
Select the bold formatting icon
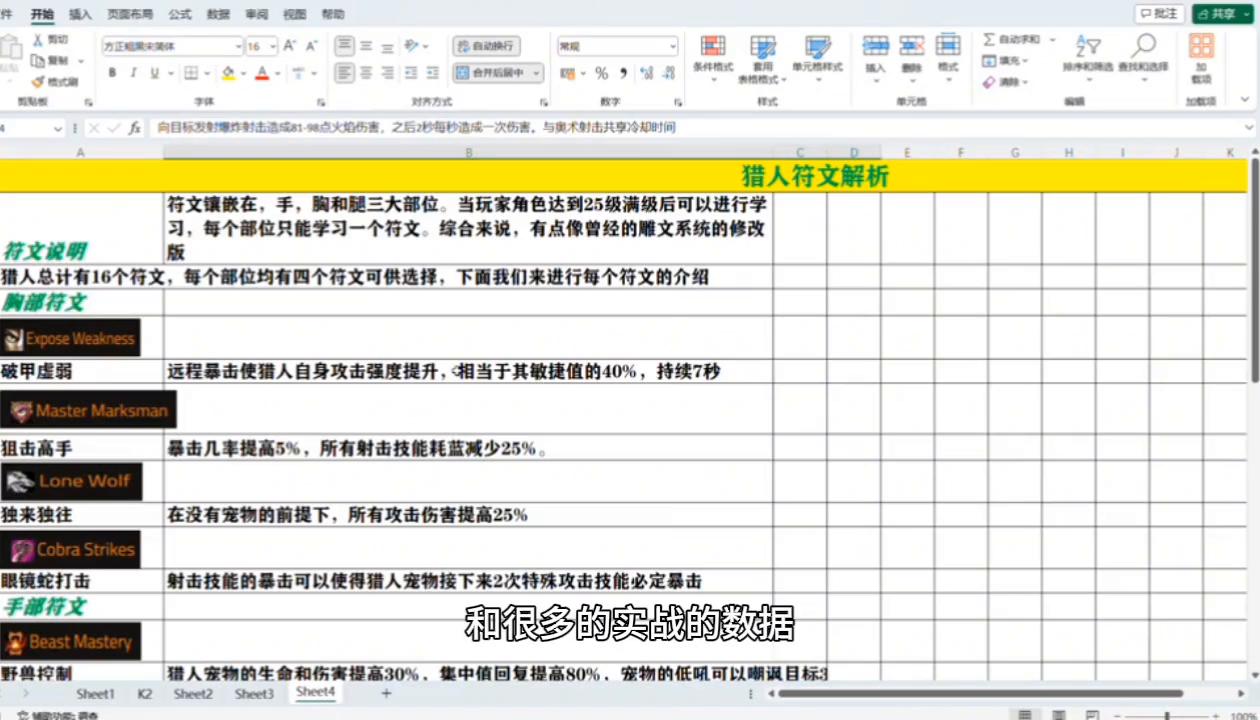click(x=112, y=72)
